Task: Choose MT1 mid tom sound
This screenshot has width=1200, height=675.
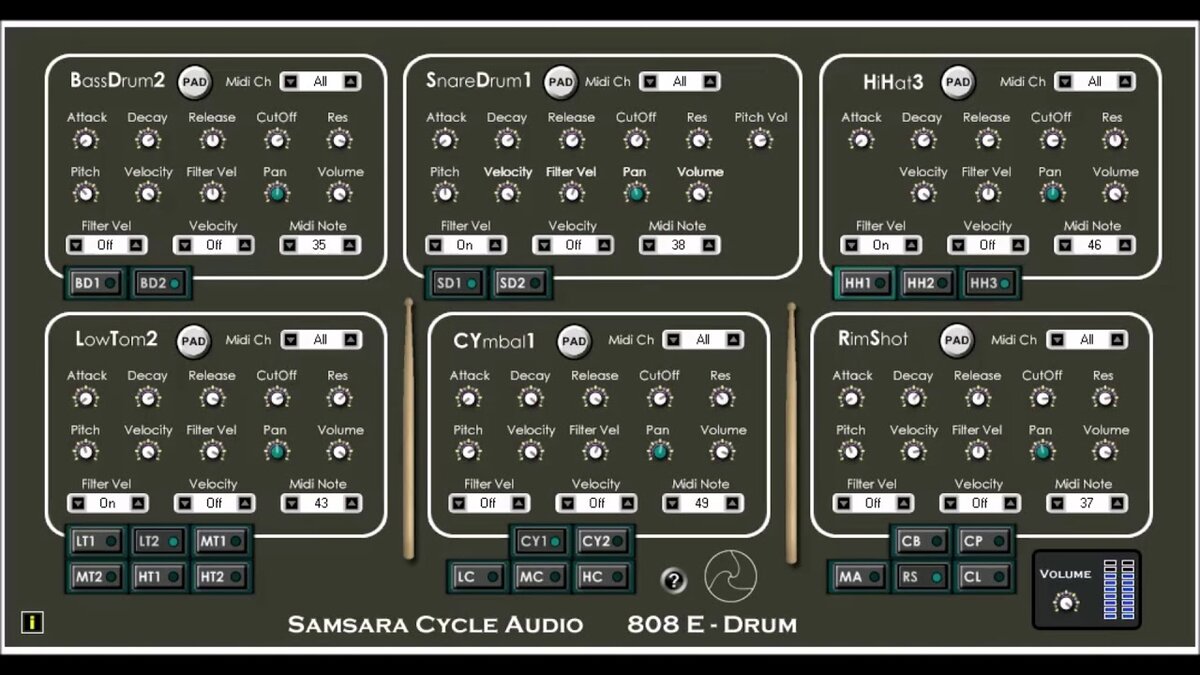Action: 223,541
